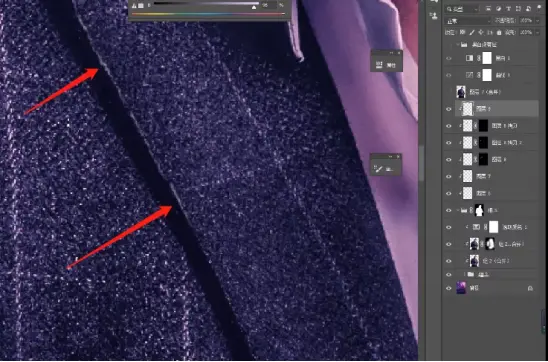Select the merged portrait layer thumbnail

click(461, 92)
